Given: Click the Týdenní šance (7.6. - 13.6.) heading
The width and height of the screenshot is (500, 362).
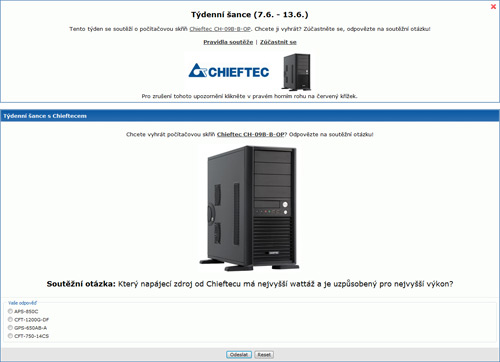Looking at the screenshot, I should coord(250,15).
